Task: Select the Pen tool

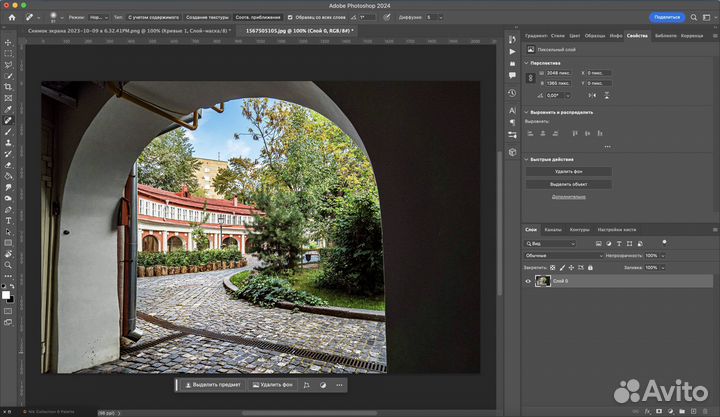Action: pos(8,210)
